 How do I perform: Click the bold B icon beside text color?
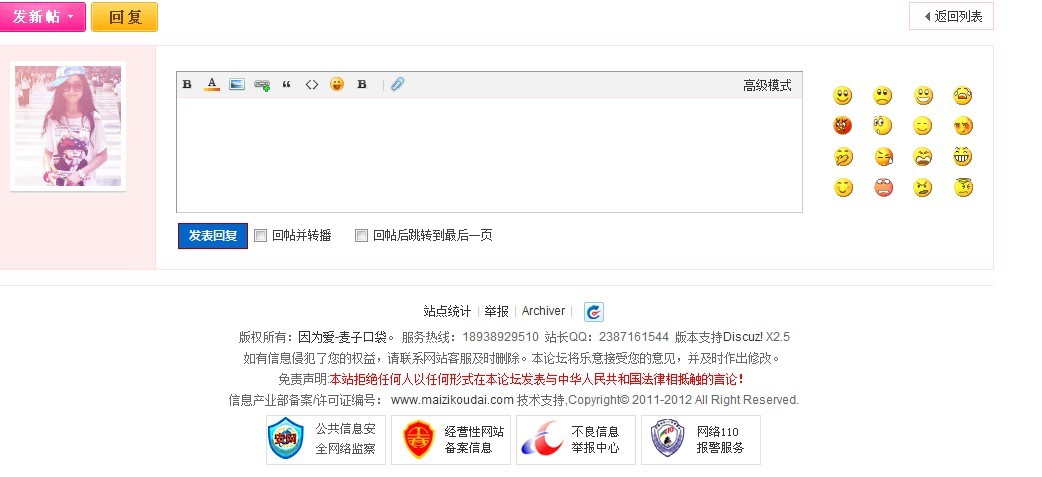coord(187,84)
